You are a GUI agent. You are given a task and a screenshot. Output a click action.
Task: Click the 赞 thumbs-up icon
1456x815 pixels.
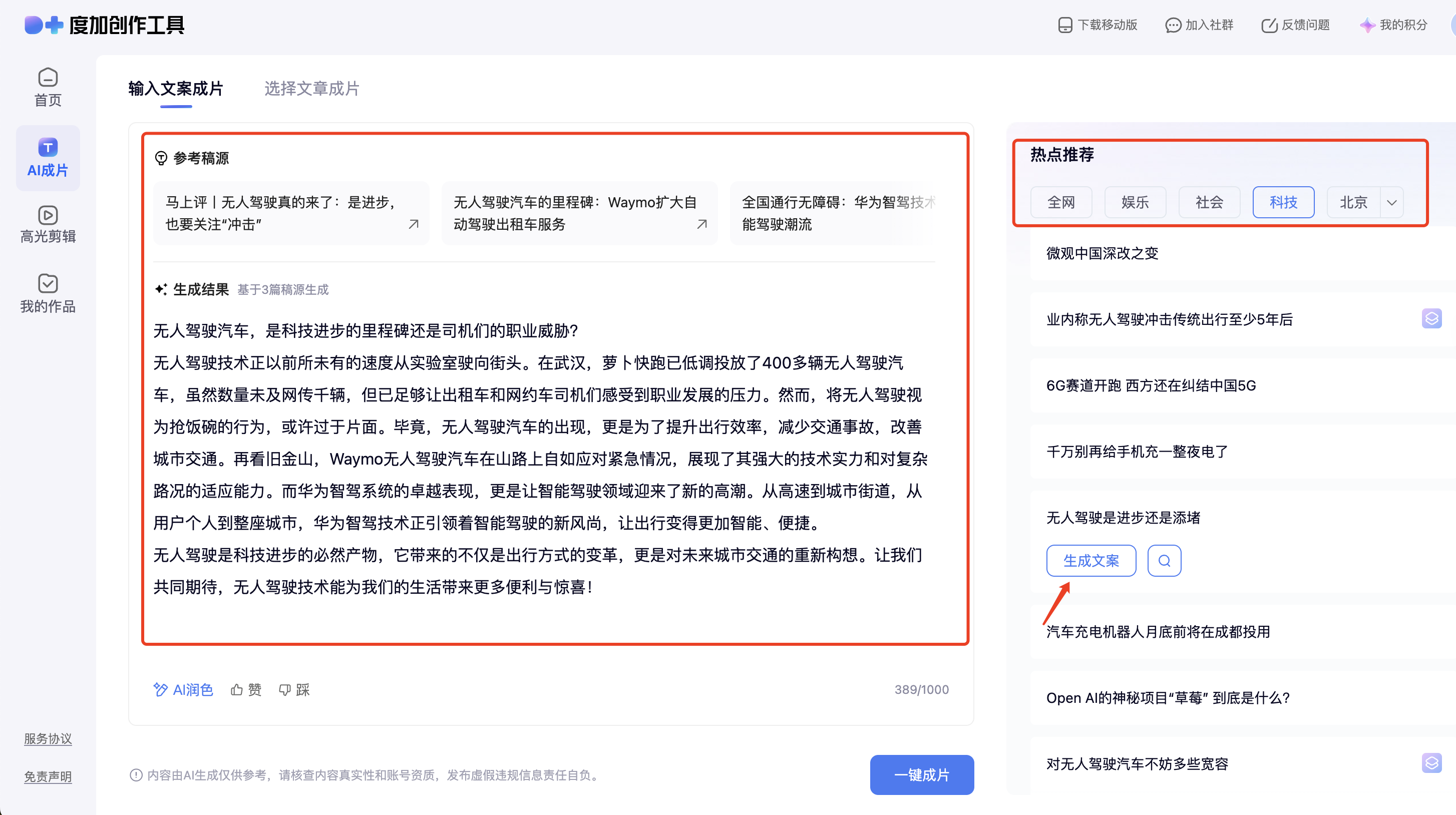click(x=237, y=689)
